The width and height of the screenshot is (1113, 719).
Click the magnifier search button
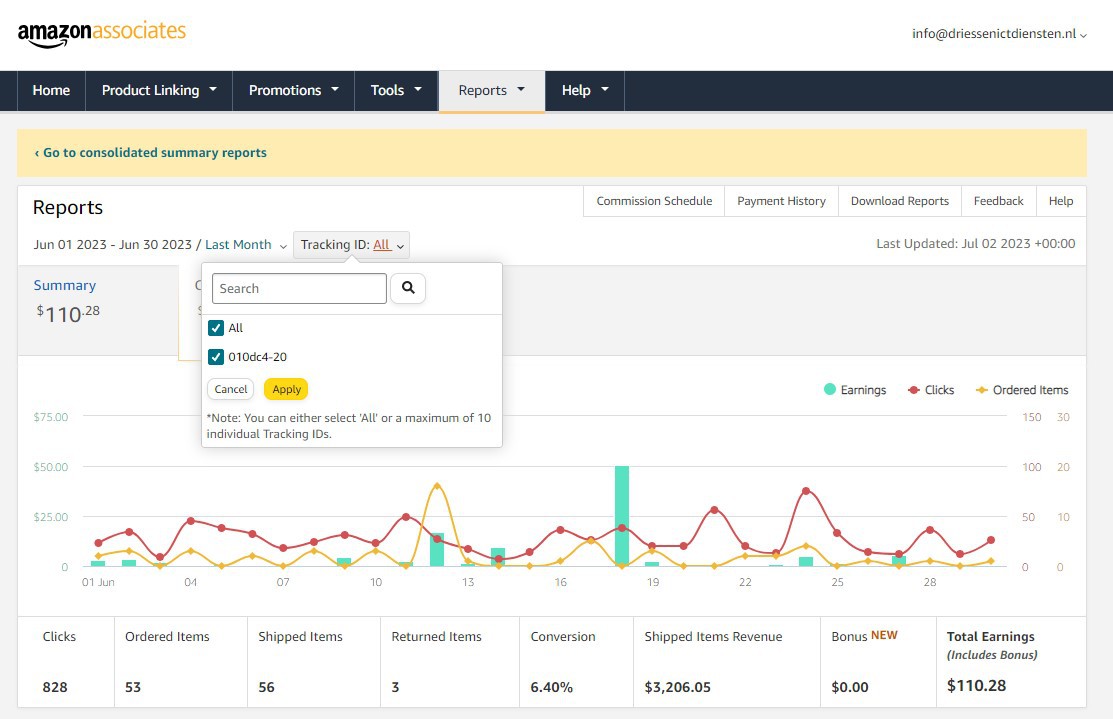tap(407, 288)
